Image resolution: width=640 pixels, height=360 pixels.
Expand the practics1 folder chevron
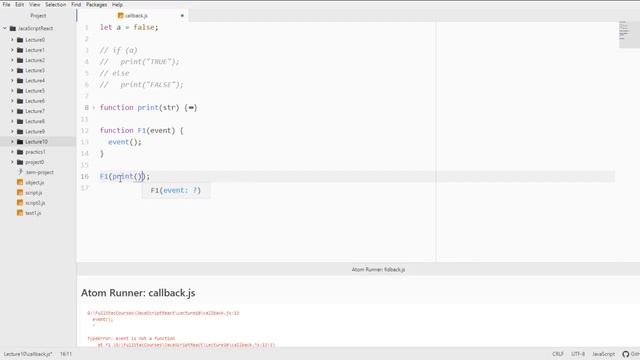coord(12,152)
